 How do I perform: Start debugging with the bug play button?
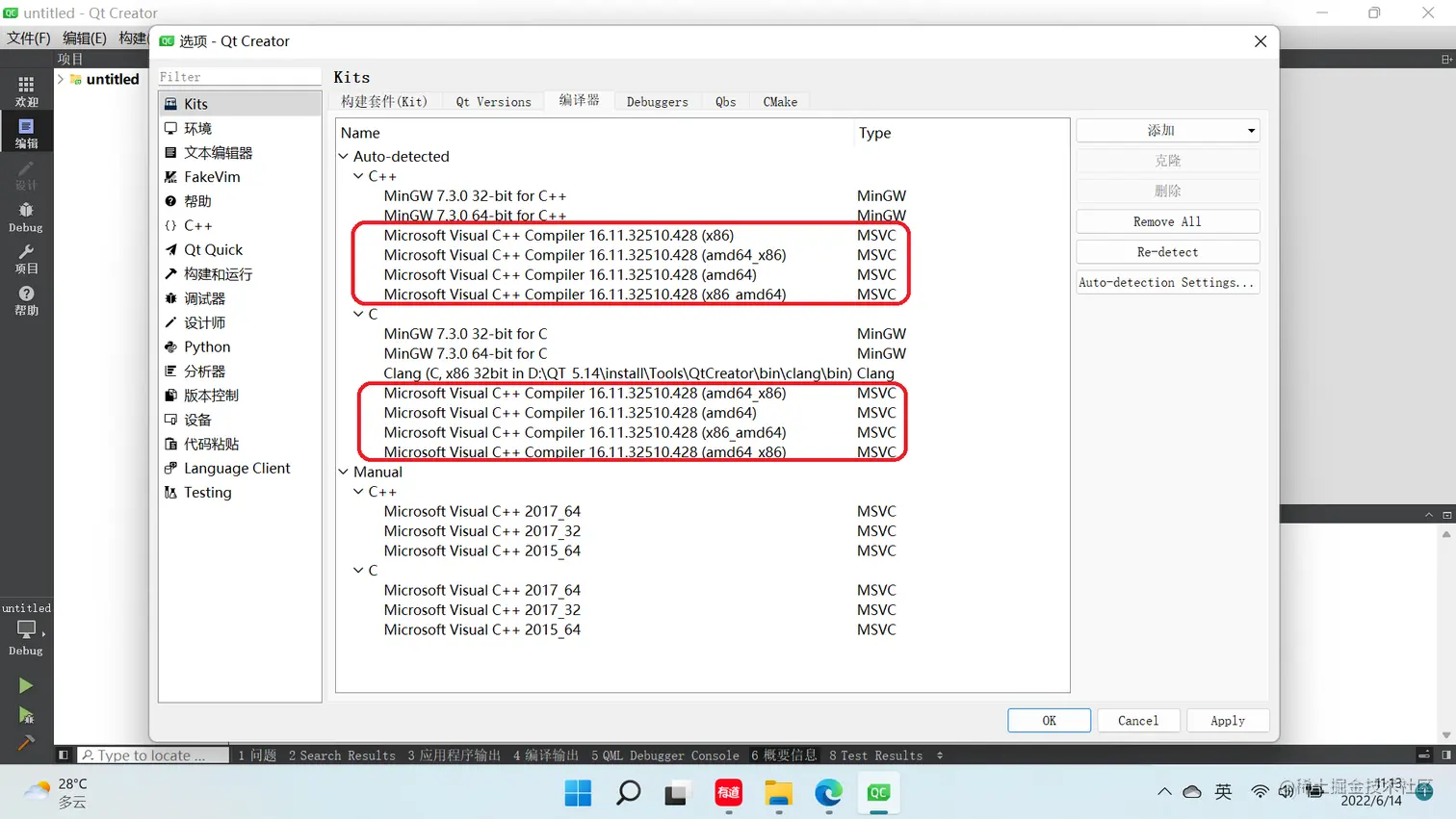click(26, 715)
